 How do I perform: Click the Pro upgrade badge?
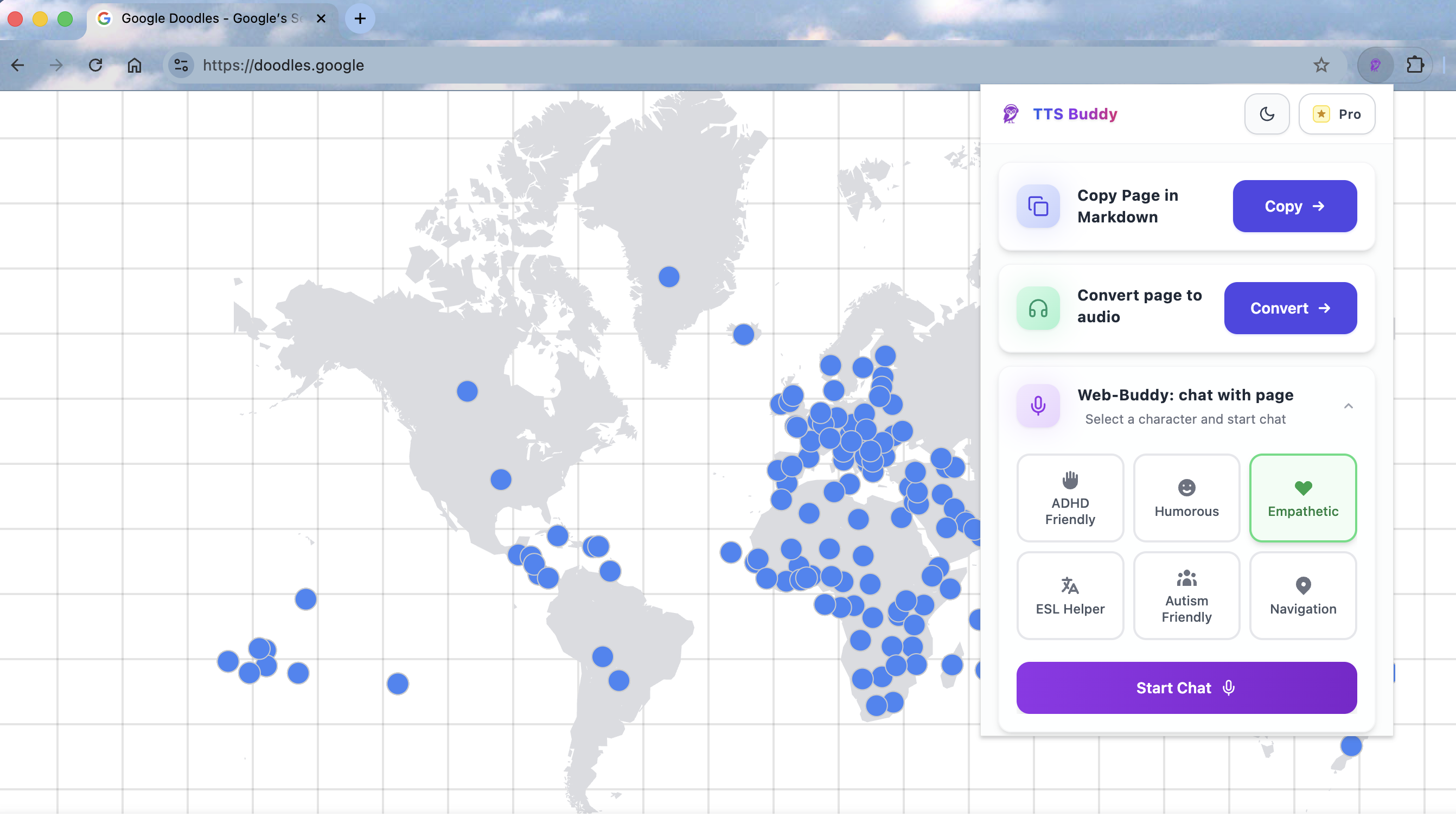pos(1337,113)
